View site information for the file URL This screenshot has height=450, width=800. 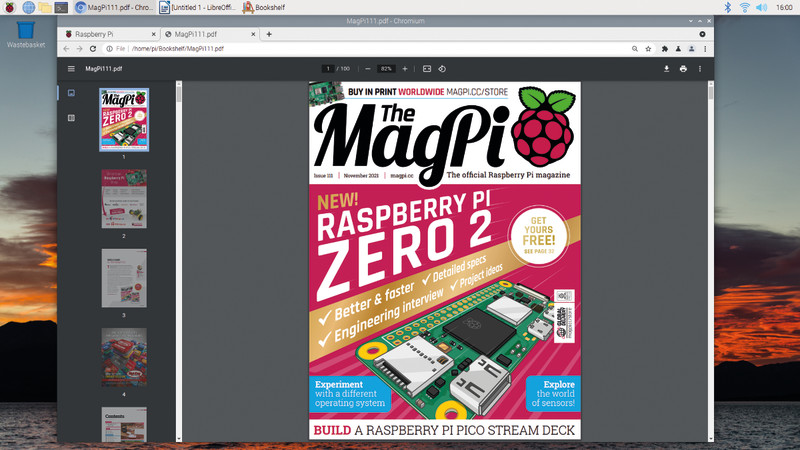click(109, 48)
